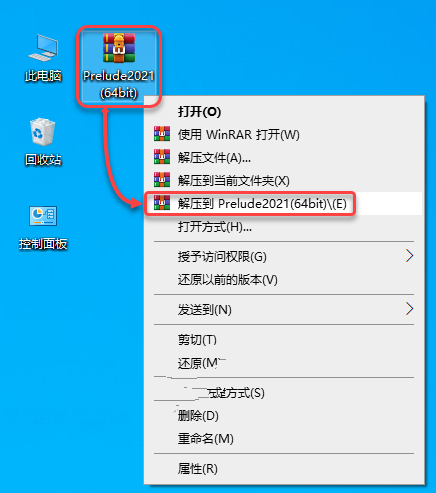Expand the 授予访问权限(G) submenu arrow
This screenshot has height=493, width=436.
(x=410, y=256)
